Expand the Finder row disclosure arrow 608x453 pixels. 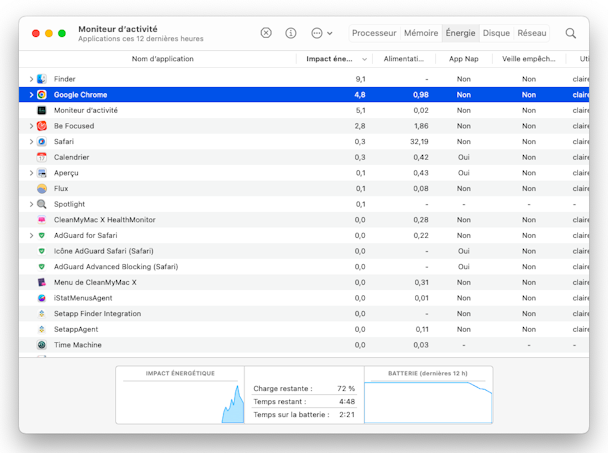point(31,79)
